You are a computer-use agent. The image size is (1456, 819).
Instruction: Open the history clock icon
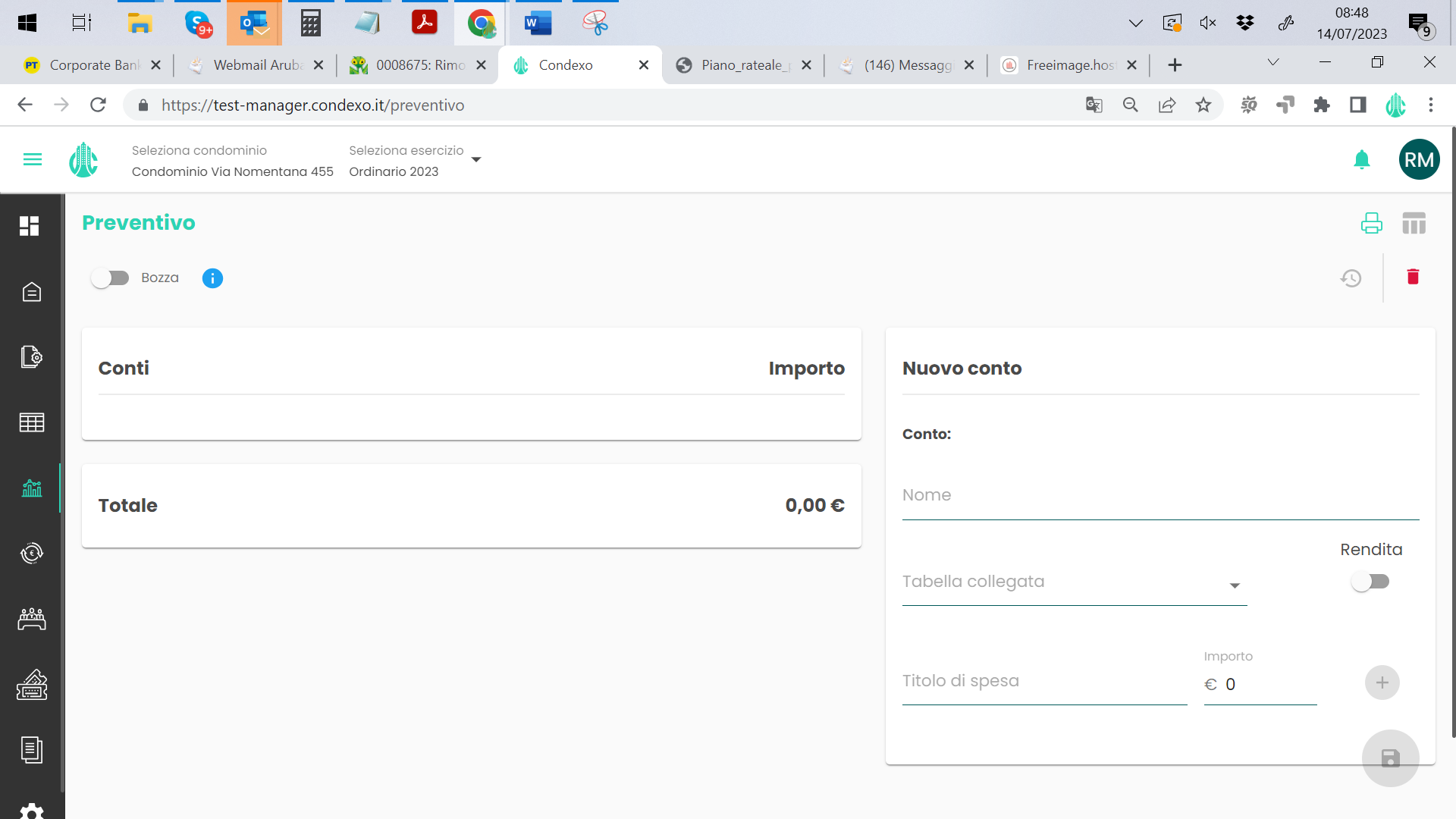pos(1351,278)
